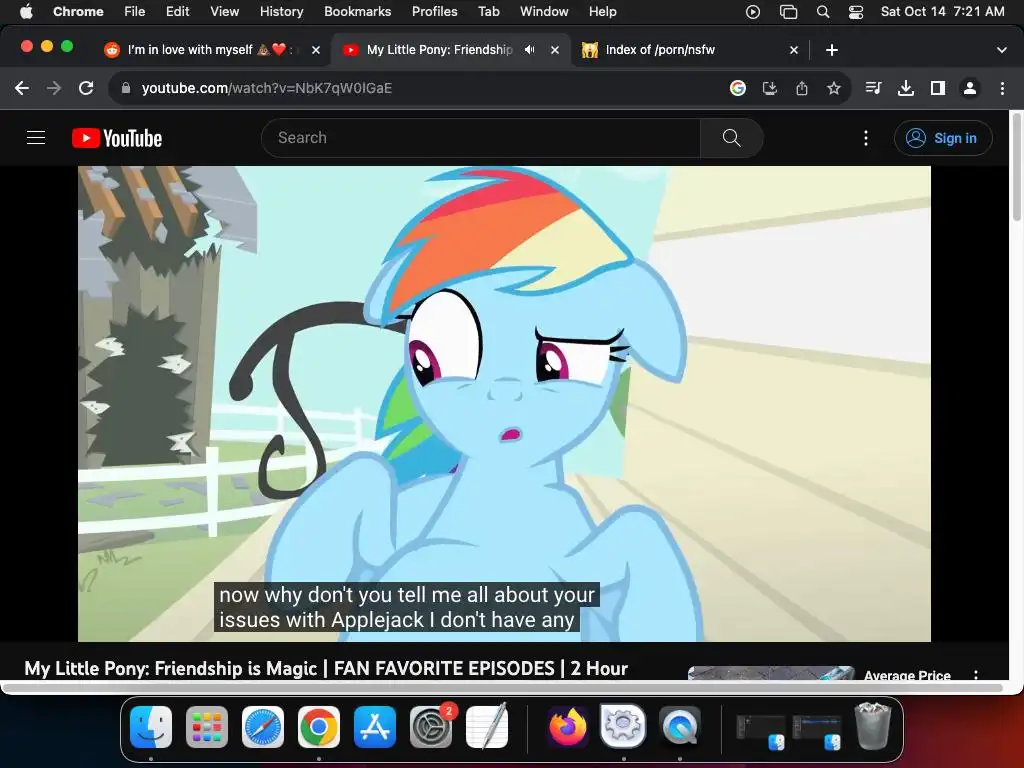The height and width of the screenshot is (768, 1024).
Task: Share this page via the share icon
Action: [802, 88]
